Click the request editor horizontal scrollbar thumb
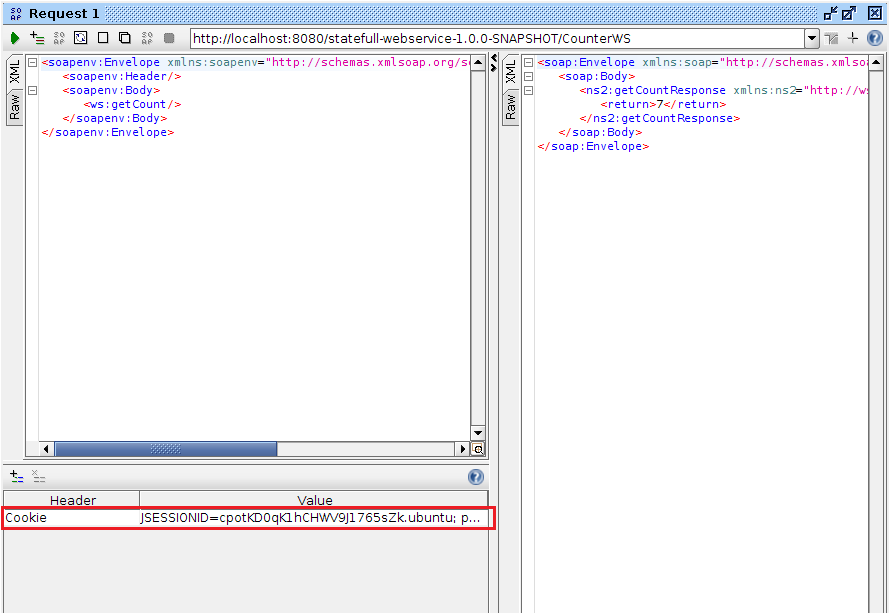The width and height of the screenshot is (889, 613). click(x=165, y=450)
